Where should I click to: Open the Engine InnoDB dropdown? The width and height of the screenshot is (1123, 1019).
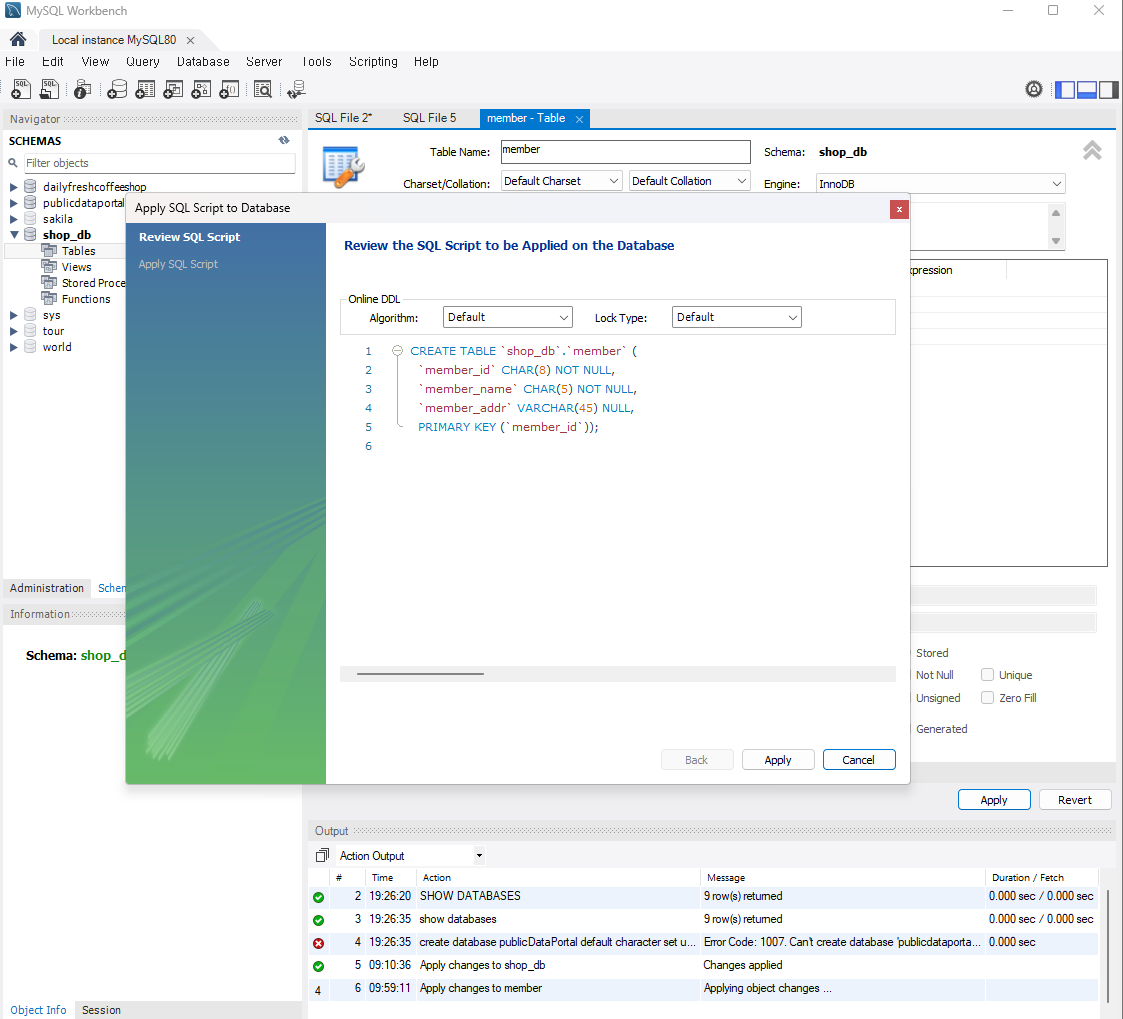pyautogui.click(x=940, y=184)
